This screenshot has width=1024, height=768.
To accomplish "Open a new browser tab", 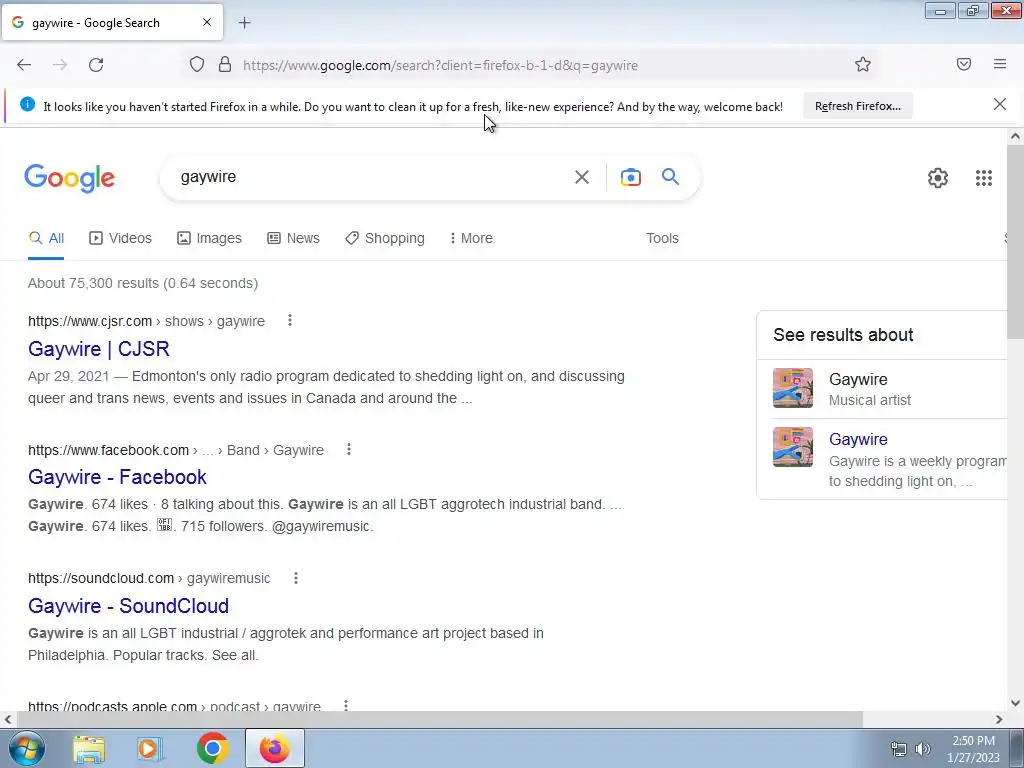I will 244,23.
